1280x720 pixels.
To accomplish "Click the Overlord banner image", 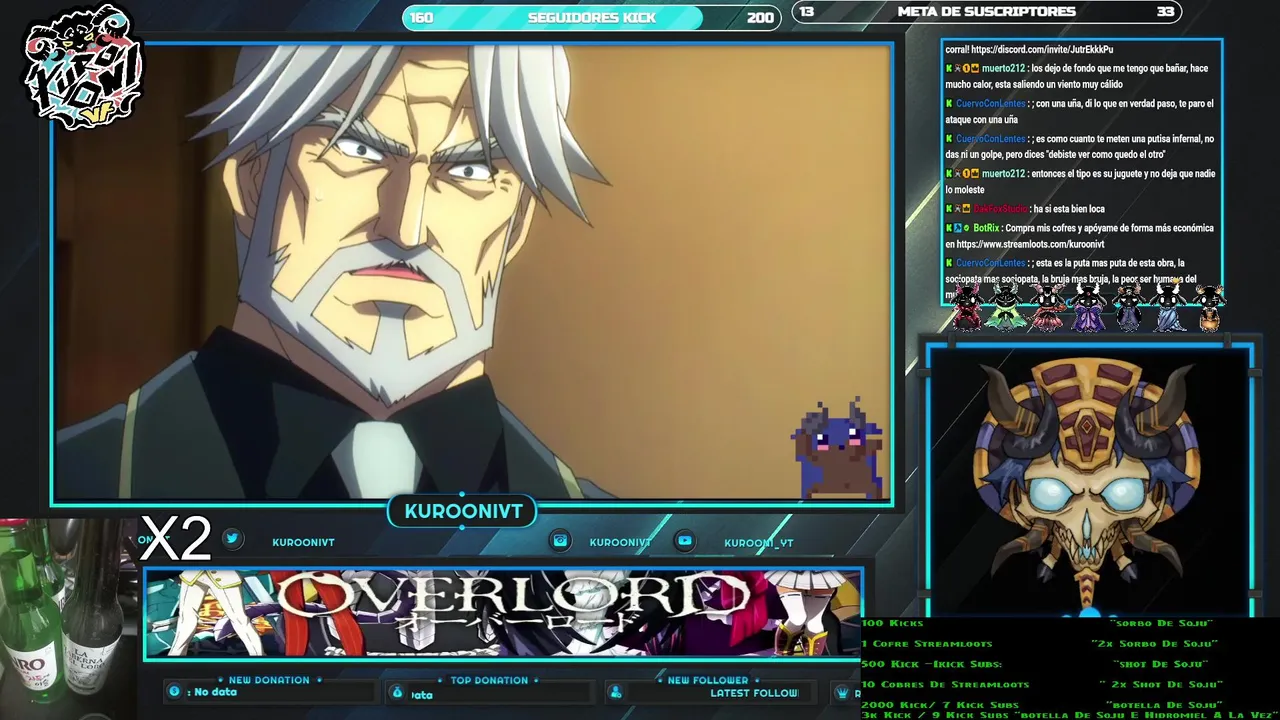I will click(503, 614).
